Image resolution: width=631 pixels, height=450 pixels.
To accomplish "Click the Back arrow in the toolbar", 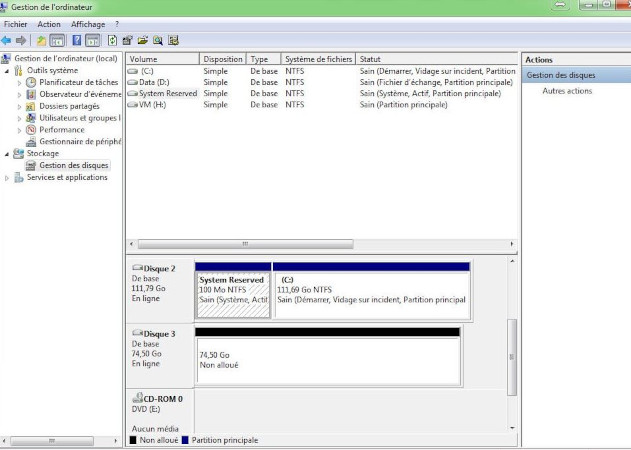I will [x=7, y=40].
